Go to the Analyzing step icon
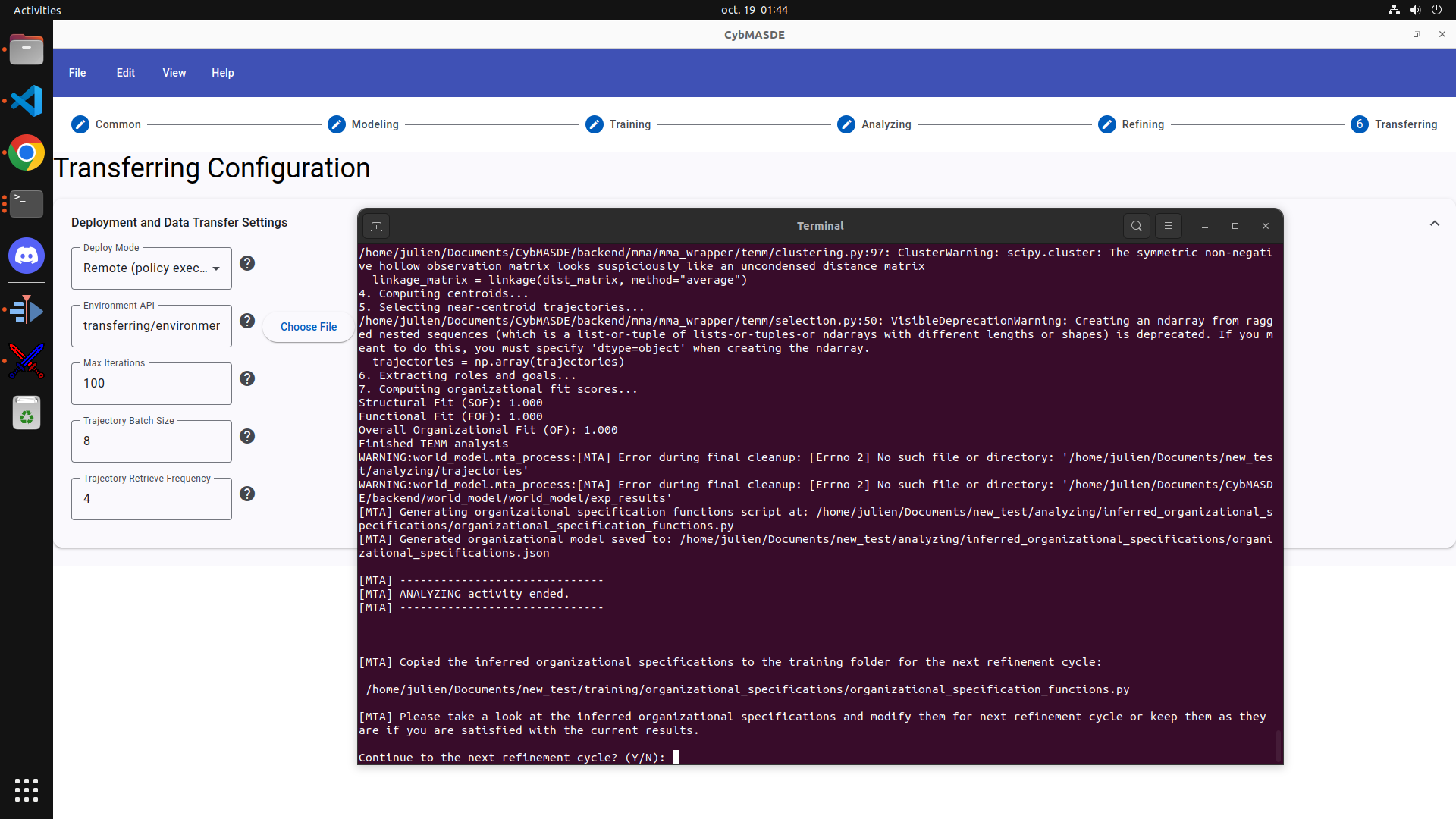 click(846, 124)
